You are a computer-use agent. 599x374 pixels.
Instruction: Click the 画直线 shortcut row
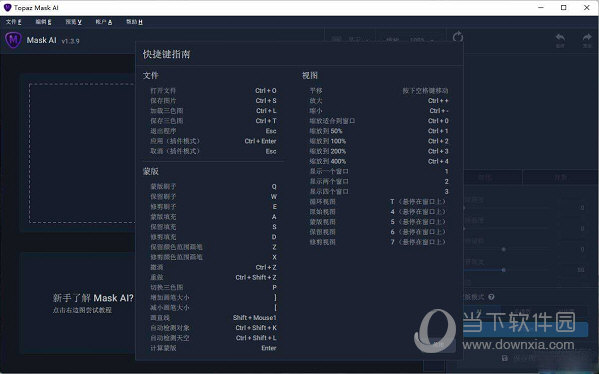point(213,318)
